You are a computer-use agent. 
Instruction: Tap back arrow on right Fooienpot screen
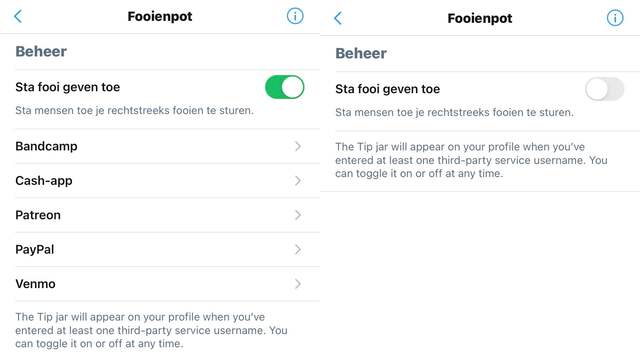tap(338, 18)
